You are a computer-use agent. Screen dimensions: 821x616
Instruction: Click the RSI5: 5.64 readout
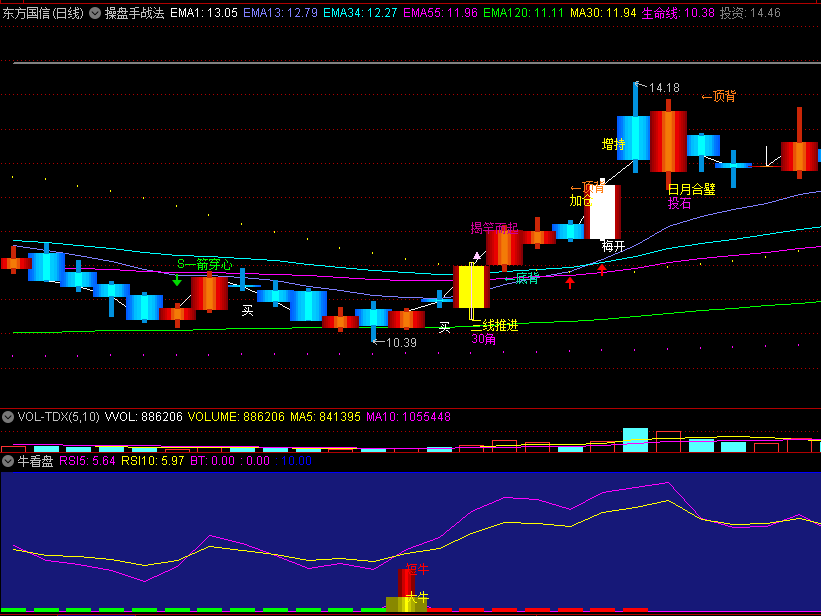click(x=87, y=461)
